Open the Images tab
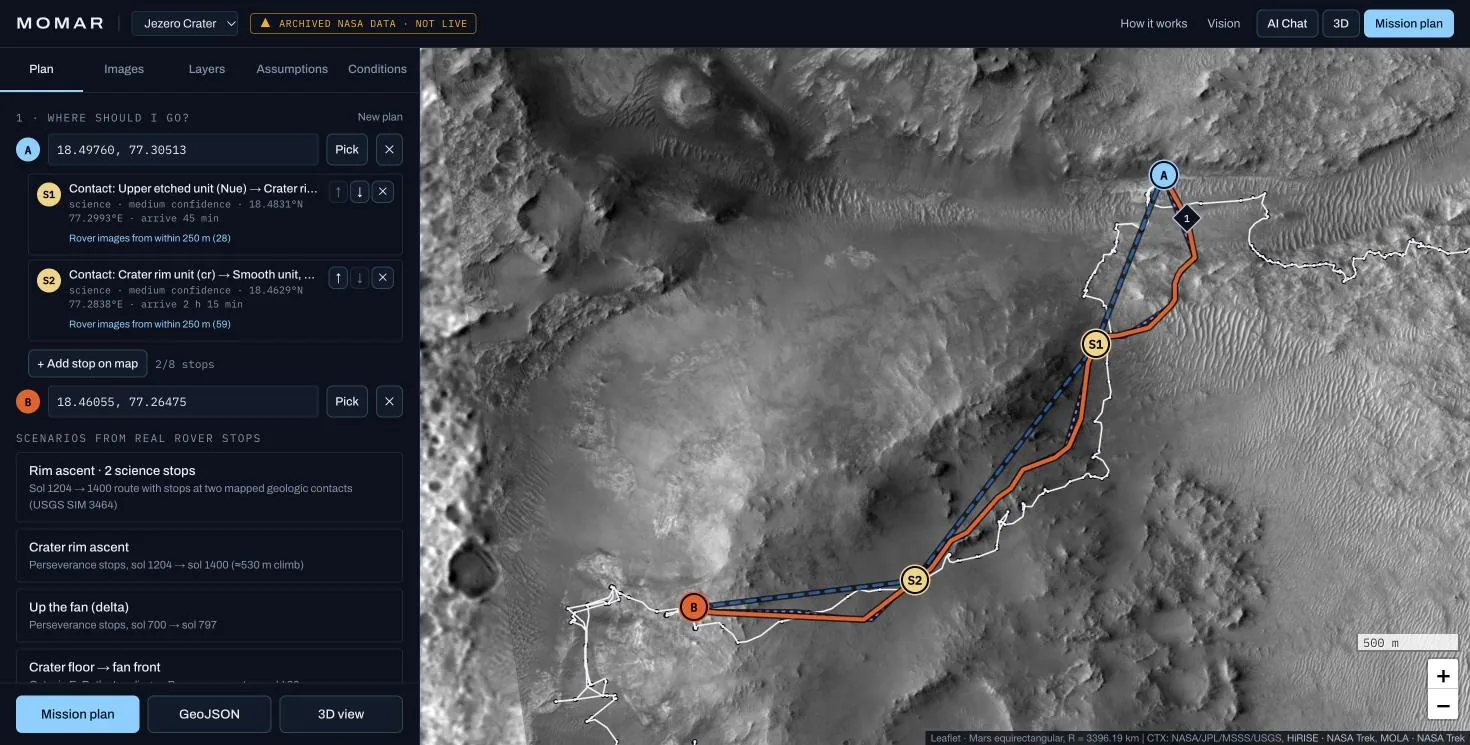Viewport: 1470px width, 745px height. click(124, 69)
